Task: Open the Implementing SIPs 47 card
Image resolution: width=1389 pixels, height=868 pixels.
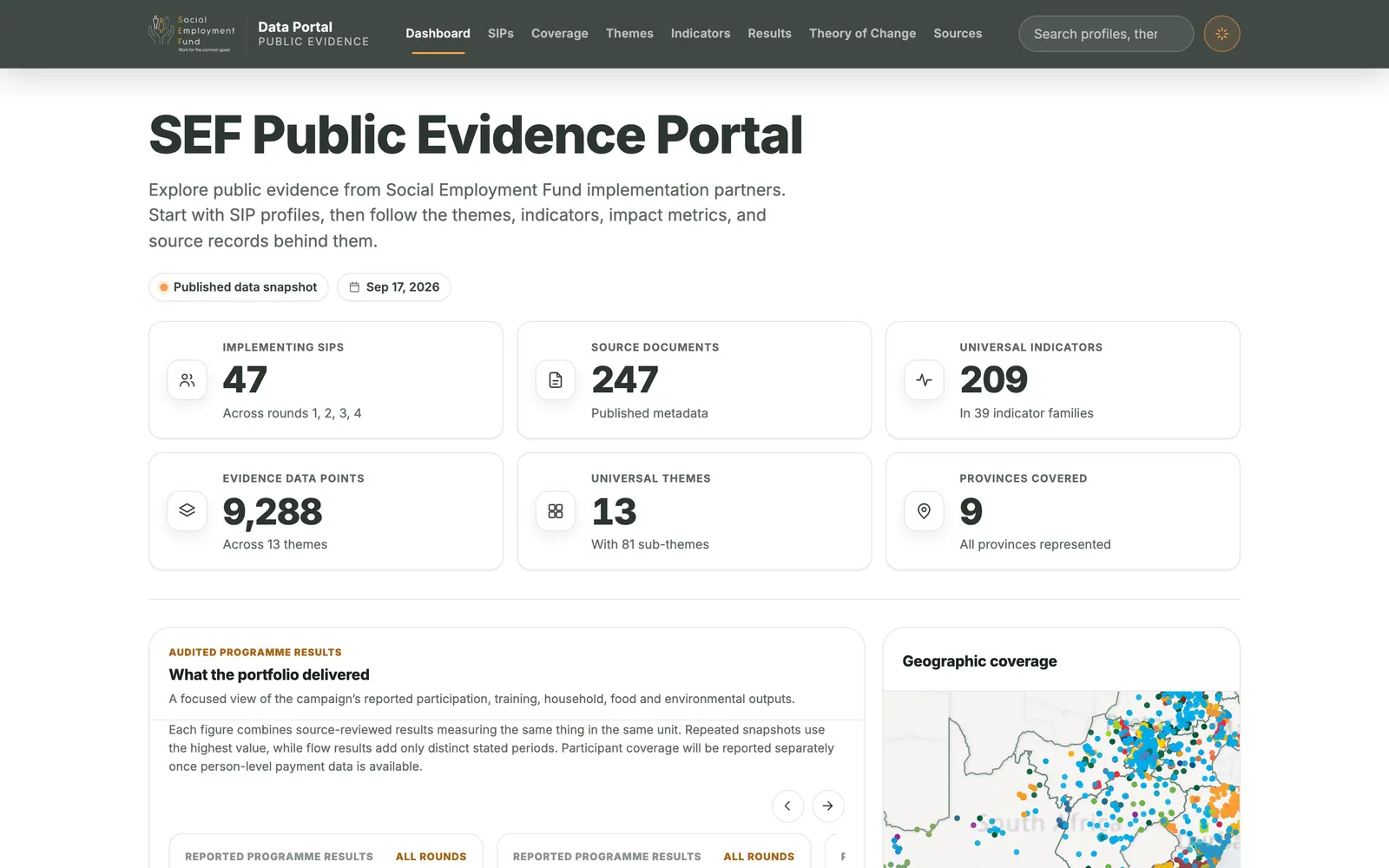Action: tap(326, 380)
